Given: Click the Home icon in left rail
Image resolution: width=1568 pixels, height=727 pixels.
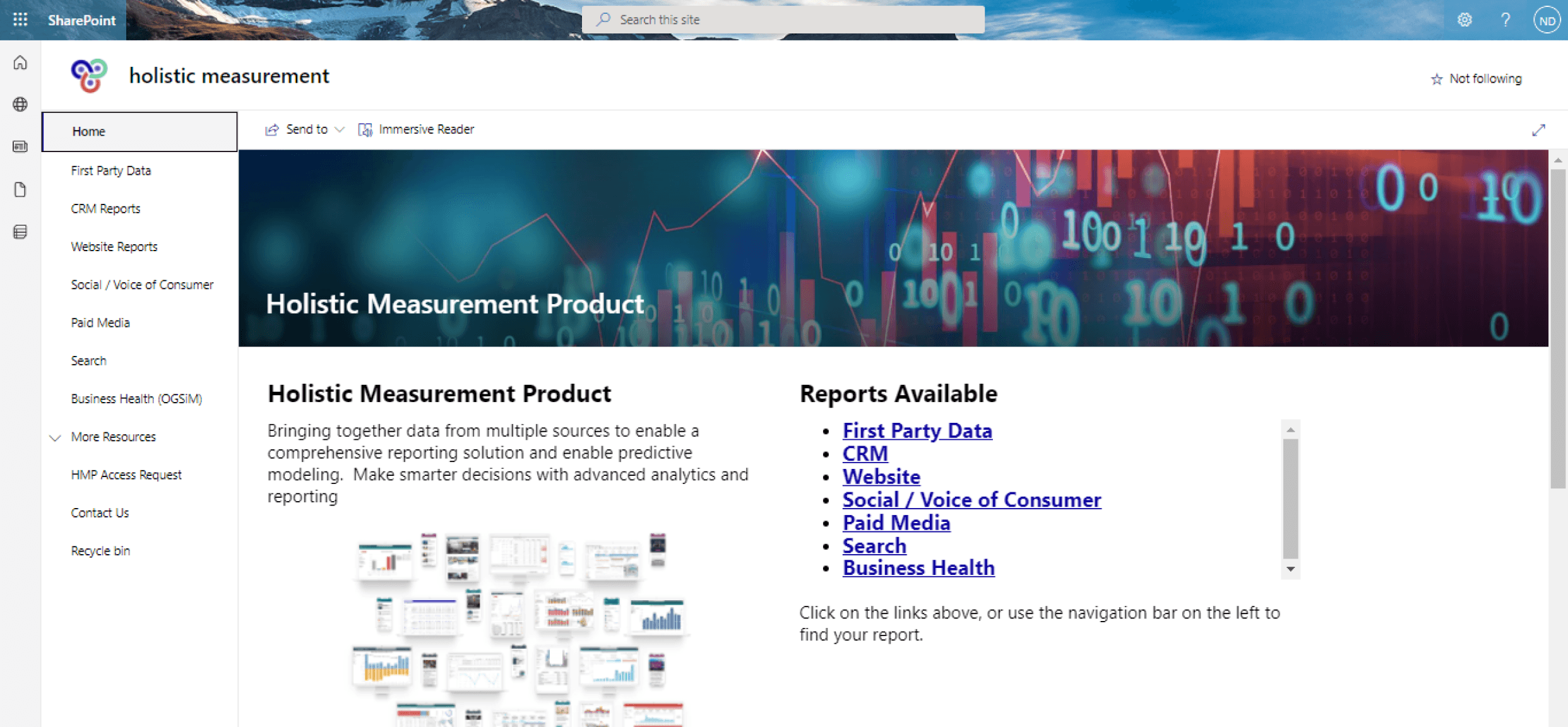Looking at the screenshot, I should click(20, 62).
